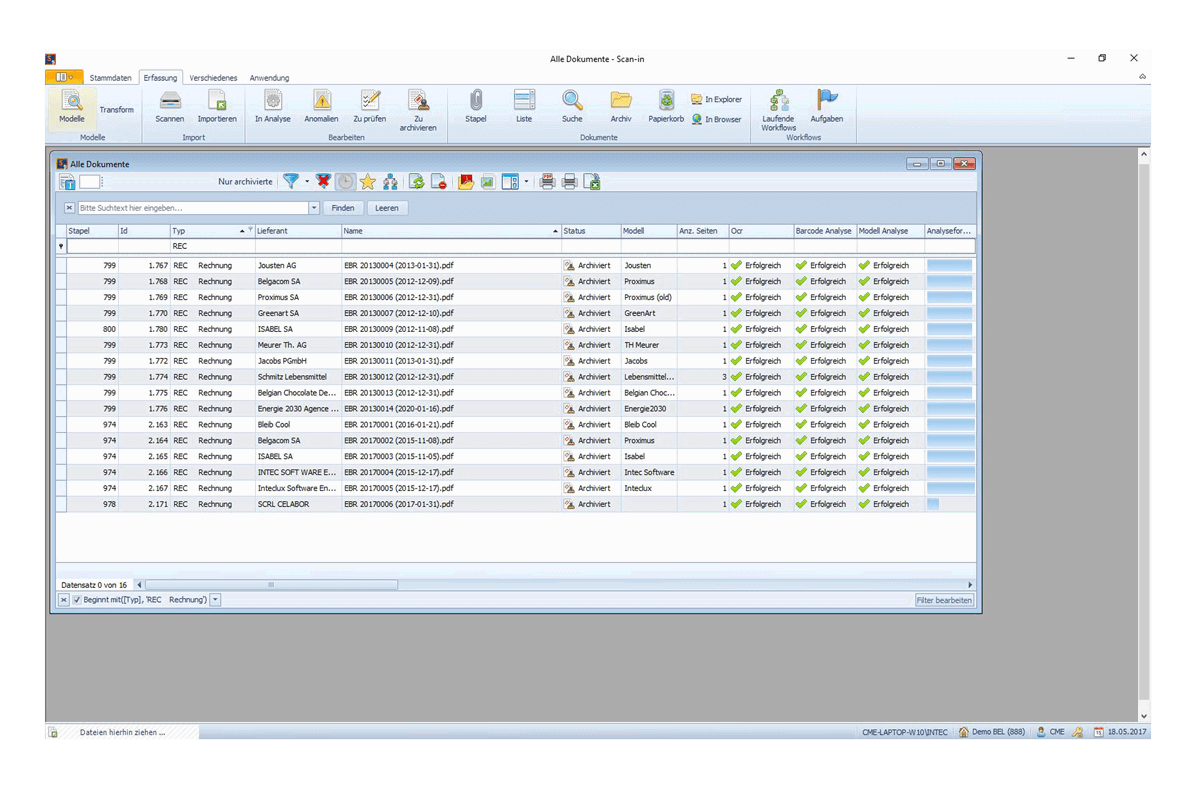Uncheck the Typ filter checkbox at bottom
The image size is (1200, 787).
[x=77, y=600]
